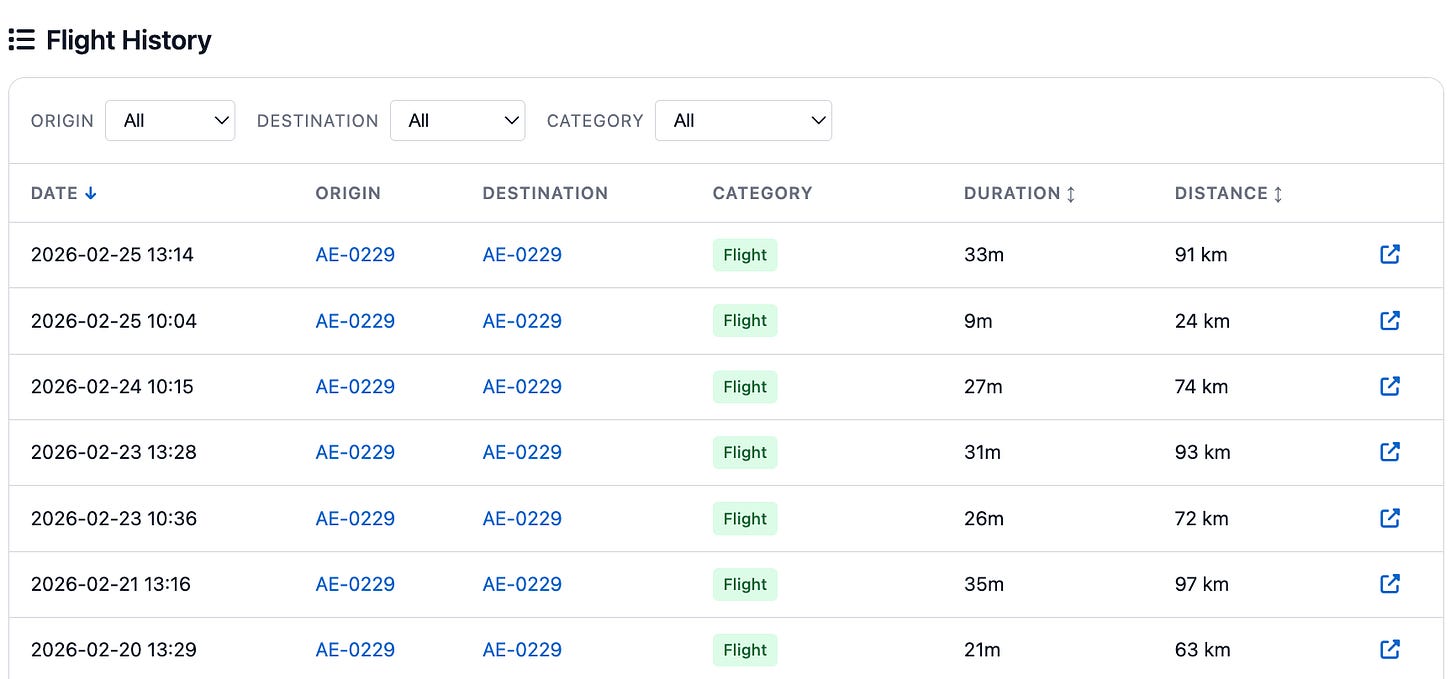Click the Distance column sort arrows
This screenshot has width=1456, height=679.
1278,194
